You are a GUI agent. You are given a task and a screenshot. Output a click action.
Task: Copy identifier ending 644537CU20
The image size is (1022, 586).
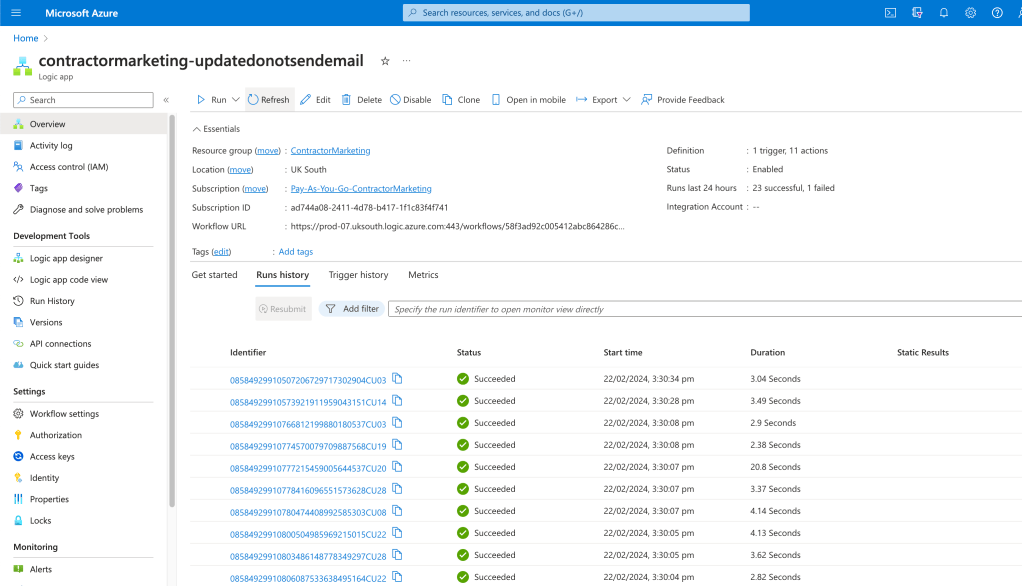coord(397,467)
